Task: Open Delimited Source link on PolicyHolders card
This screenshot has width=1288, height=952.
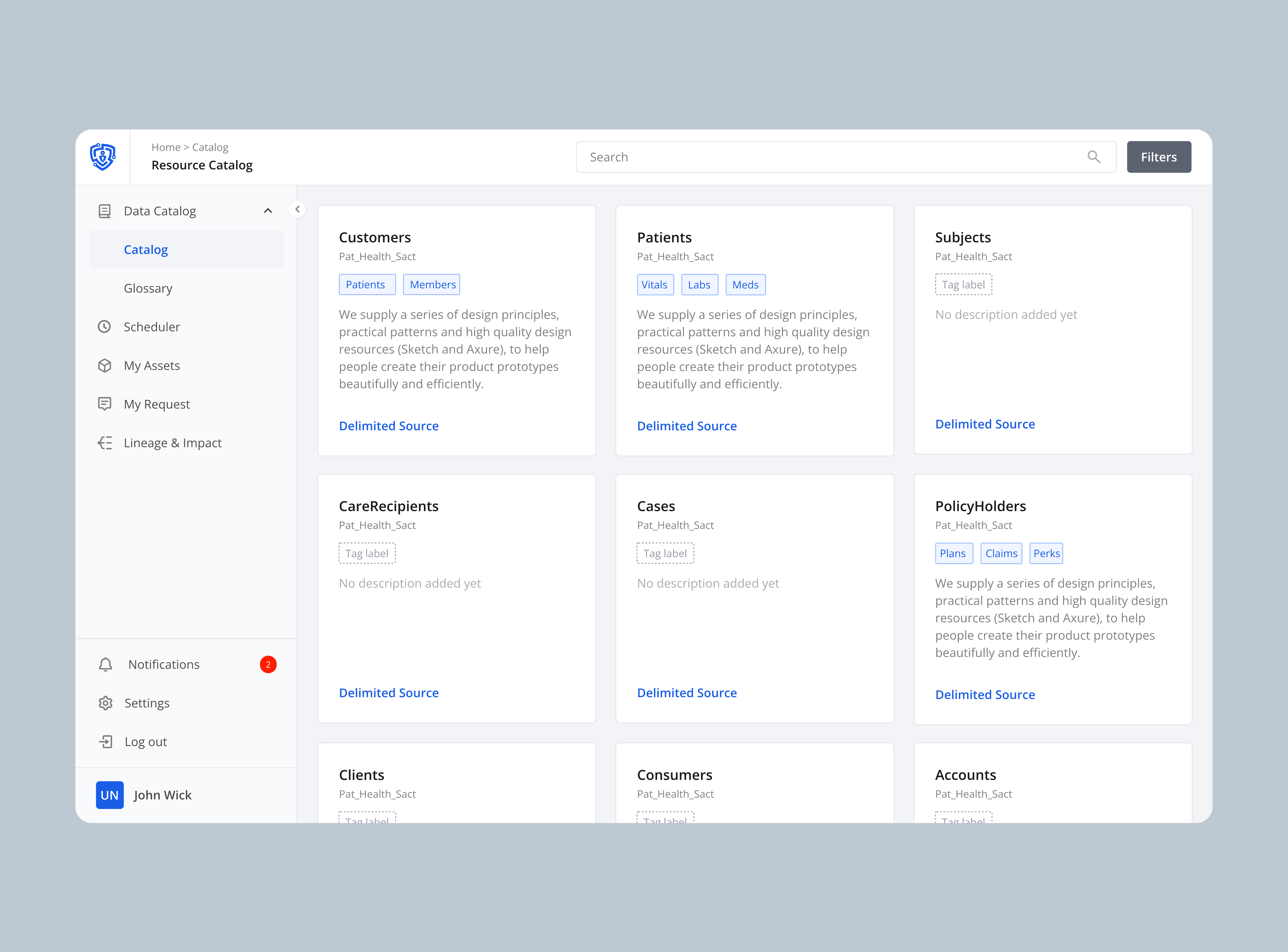Action: pos(985,694)
